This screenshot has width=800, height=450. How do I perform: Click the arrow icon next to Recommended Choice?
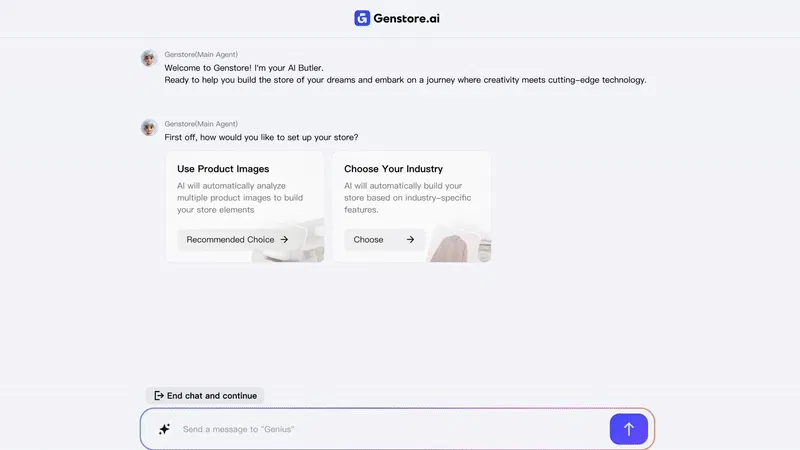284,239
